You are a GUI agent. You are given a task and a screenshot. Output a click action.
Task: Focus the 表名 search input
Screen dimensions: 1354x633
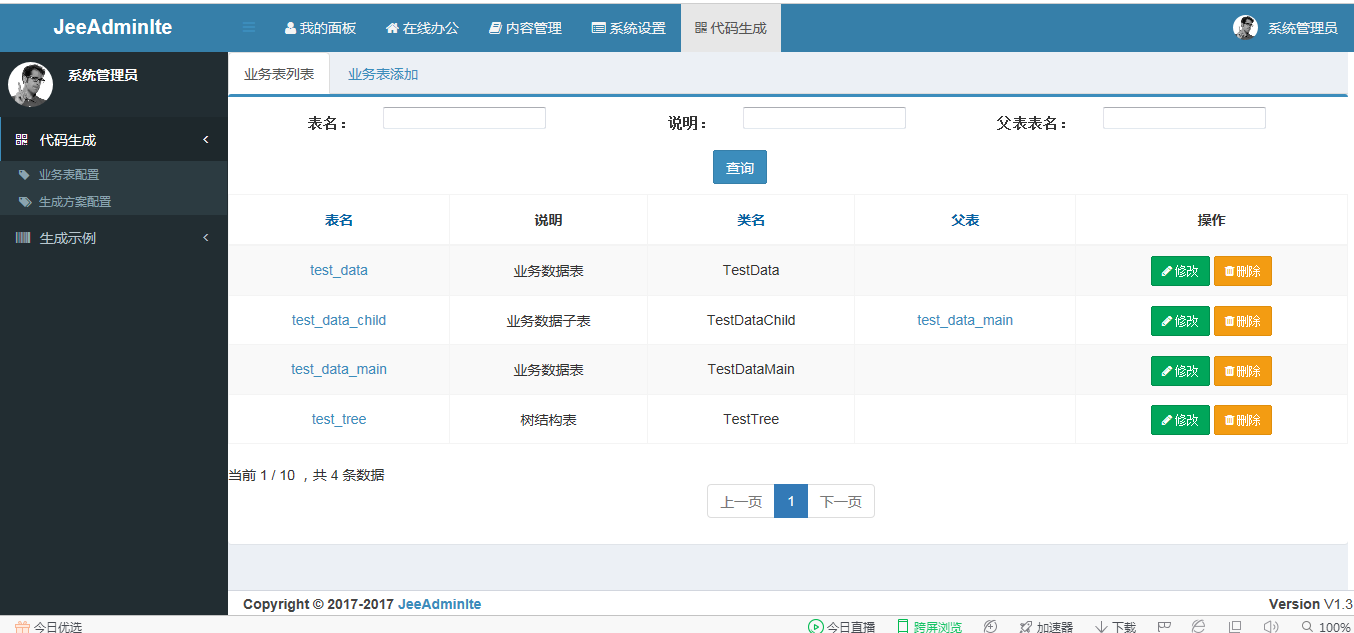464,118
